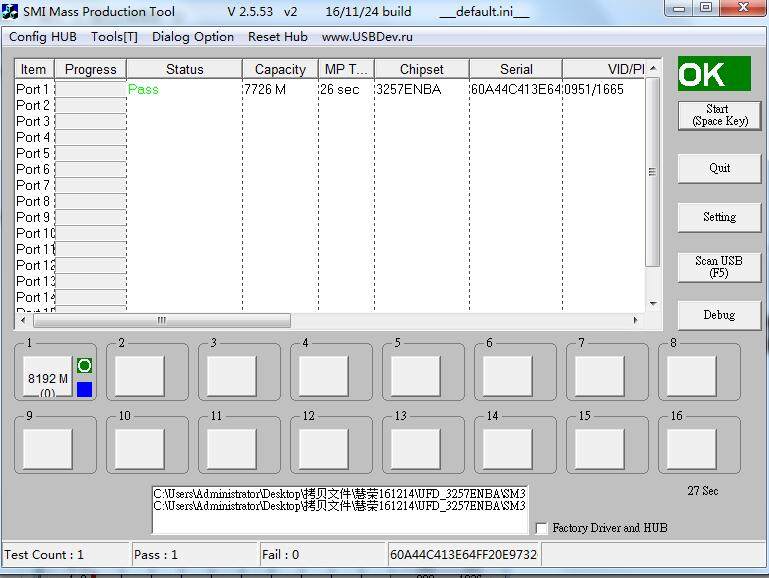
Task: Select empty port slot 15
Action: (x=599, y=449)
